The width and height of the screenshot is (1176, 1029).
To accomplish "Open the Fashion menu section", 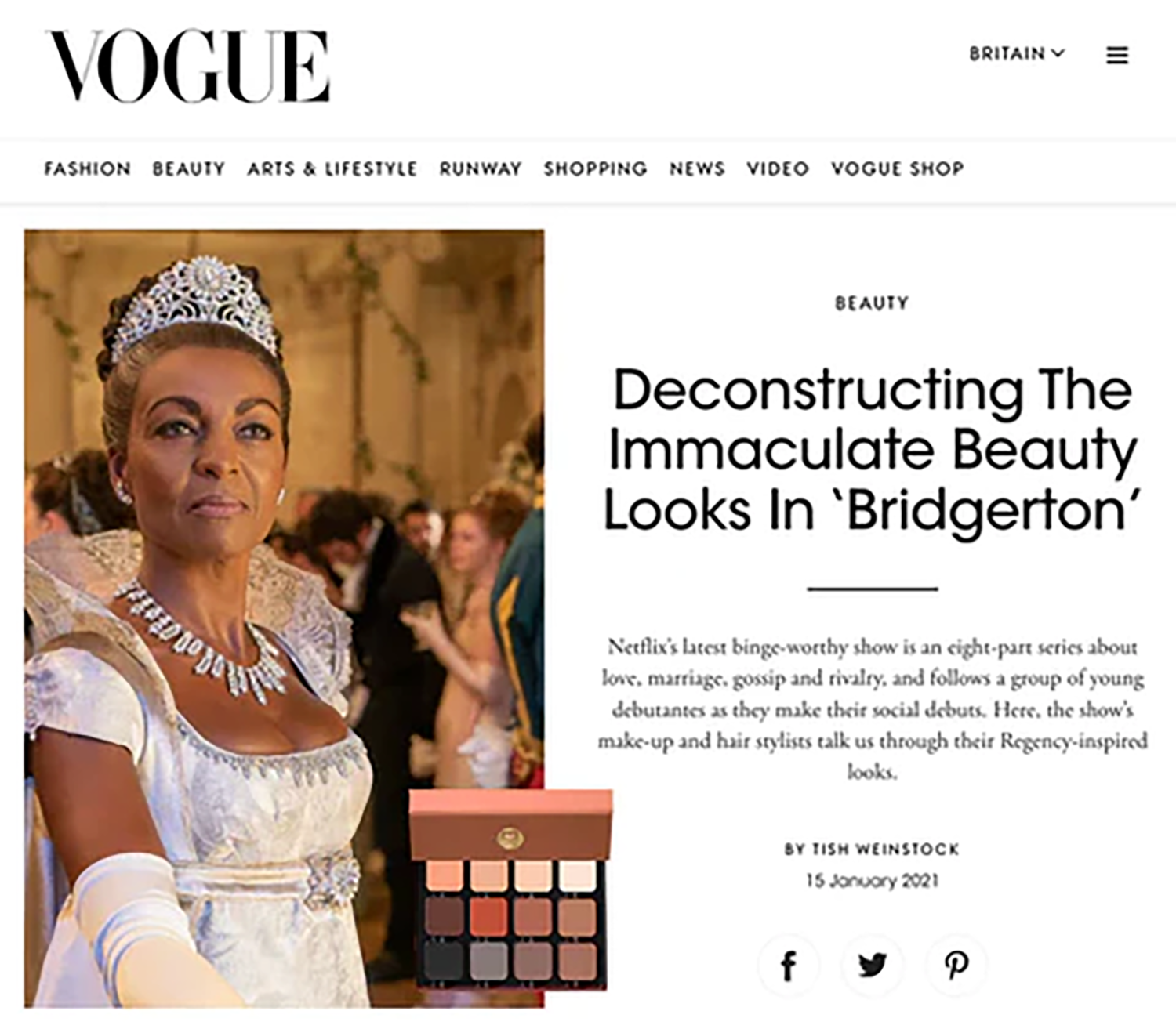I will click(x=87, y=168).
